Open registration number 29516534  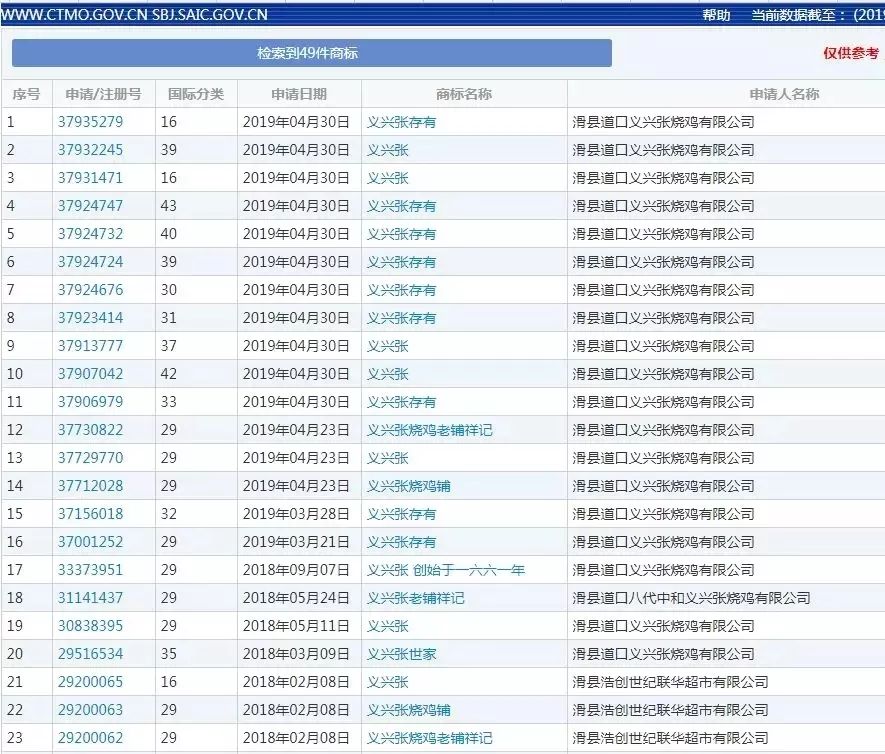(90, 654)
